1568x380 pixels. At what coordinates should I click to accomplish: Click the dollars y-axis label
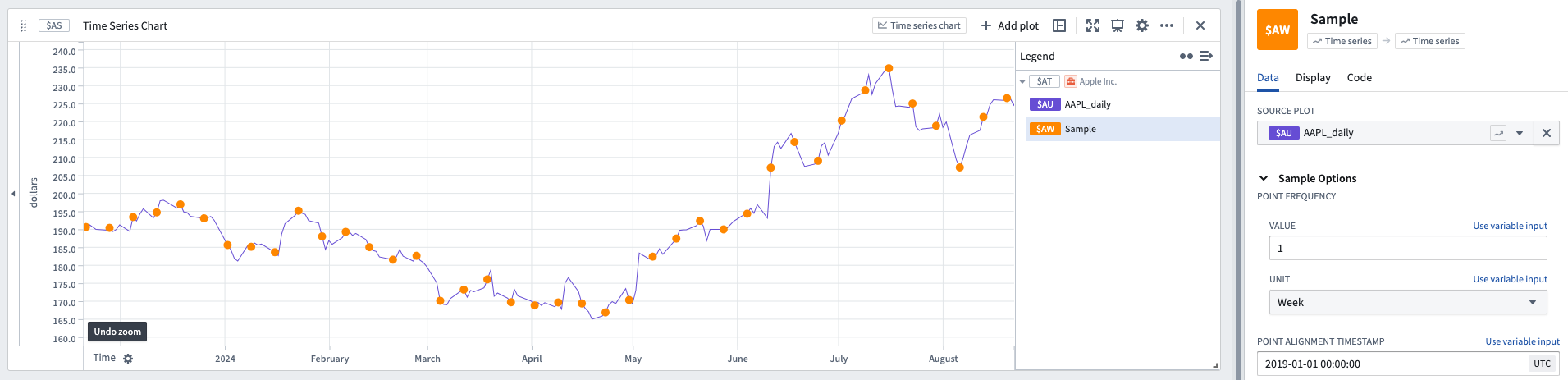click(x=34, y=192)
